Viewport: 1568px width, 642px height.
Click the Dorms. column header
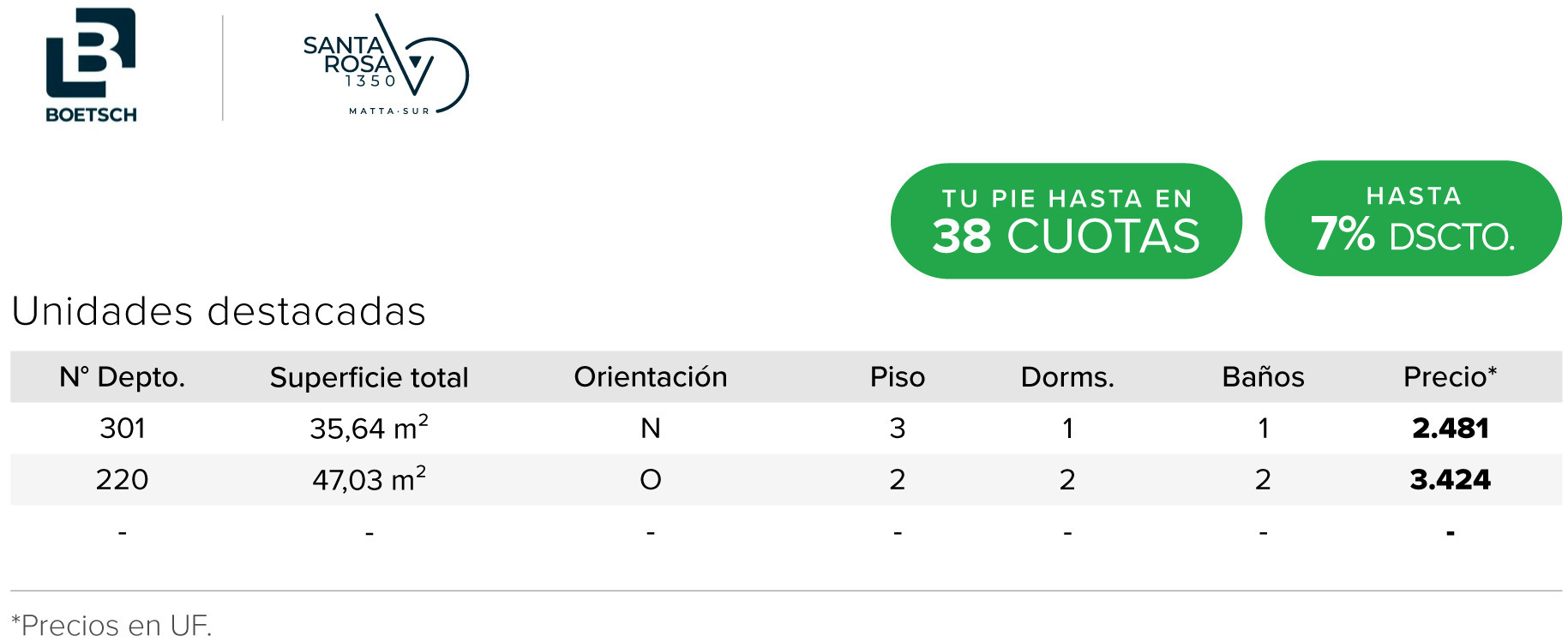[x=1067, y=377]
